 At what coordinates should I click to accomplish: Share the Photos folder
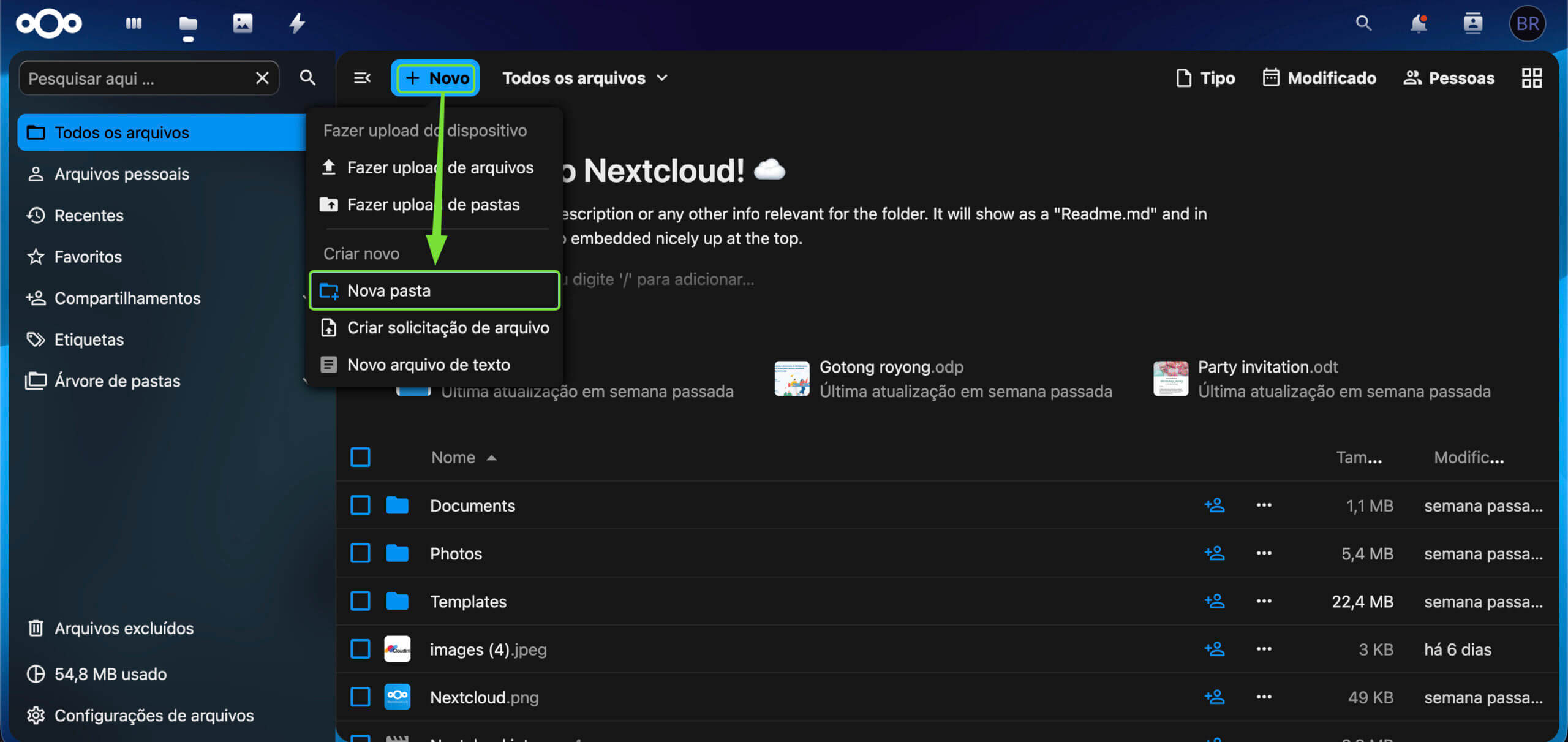pos(1215,553)
